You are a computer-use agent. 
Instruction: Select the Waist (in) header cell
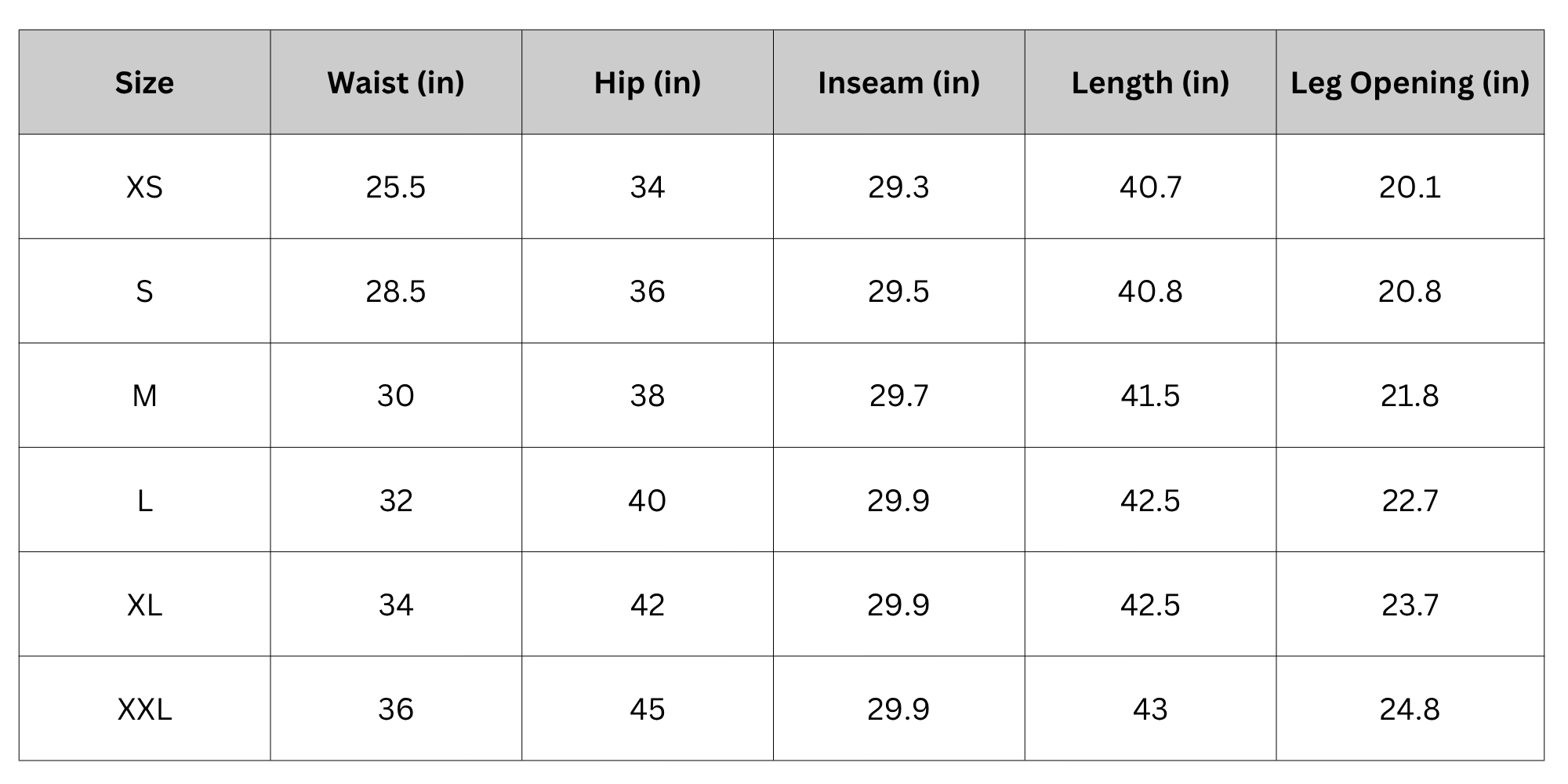coord(396,83)
